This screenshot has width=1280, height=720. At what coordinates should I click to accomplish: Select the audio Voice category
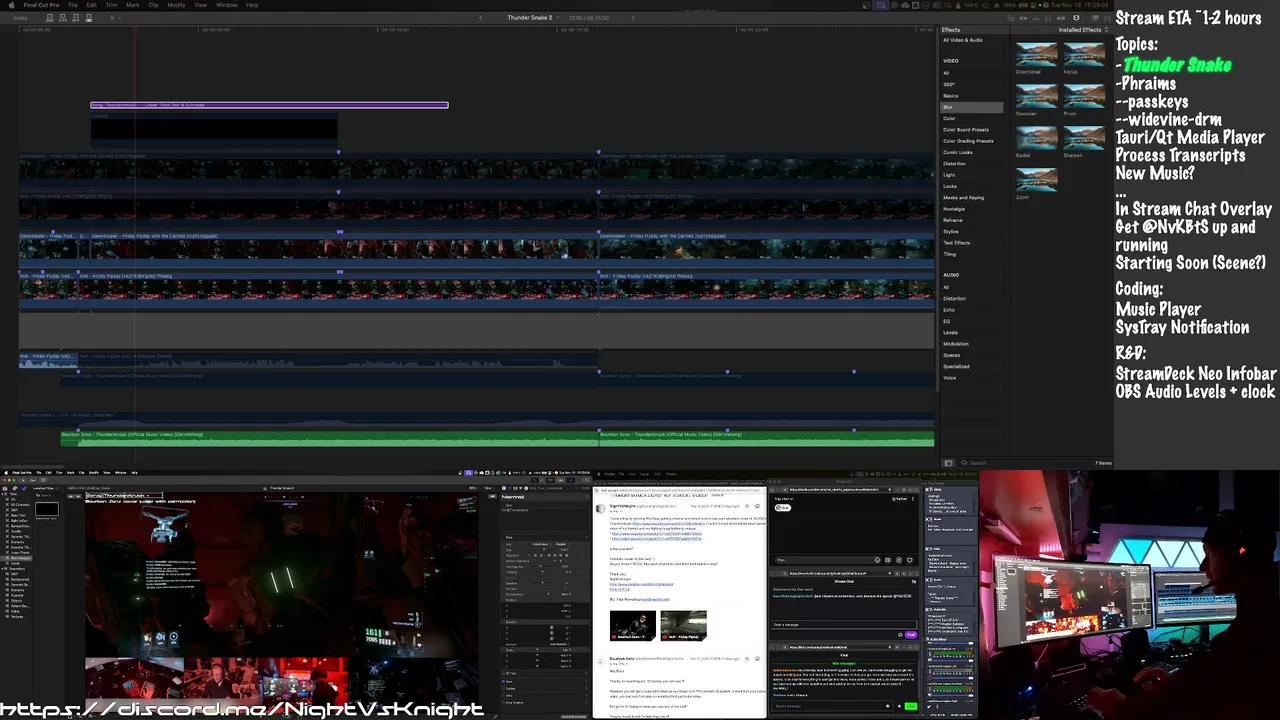(950, 378)
